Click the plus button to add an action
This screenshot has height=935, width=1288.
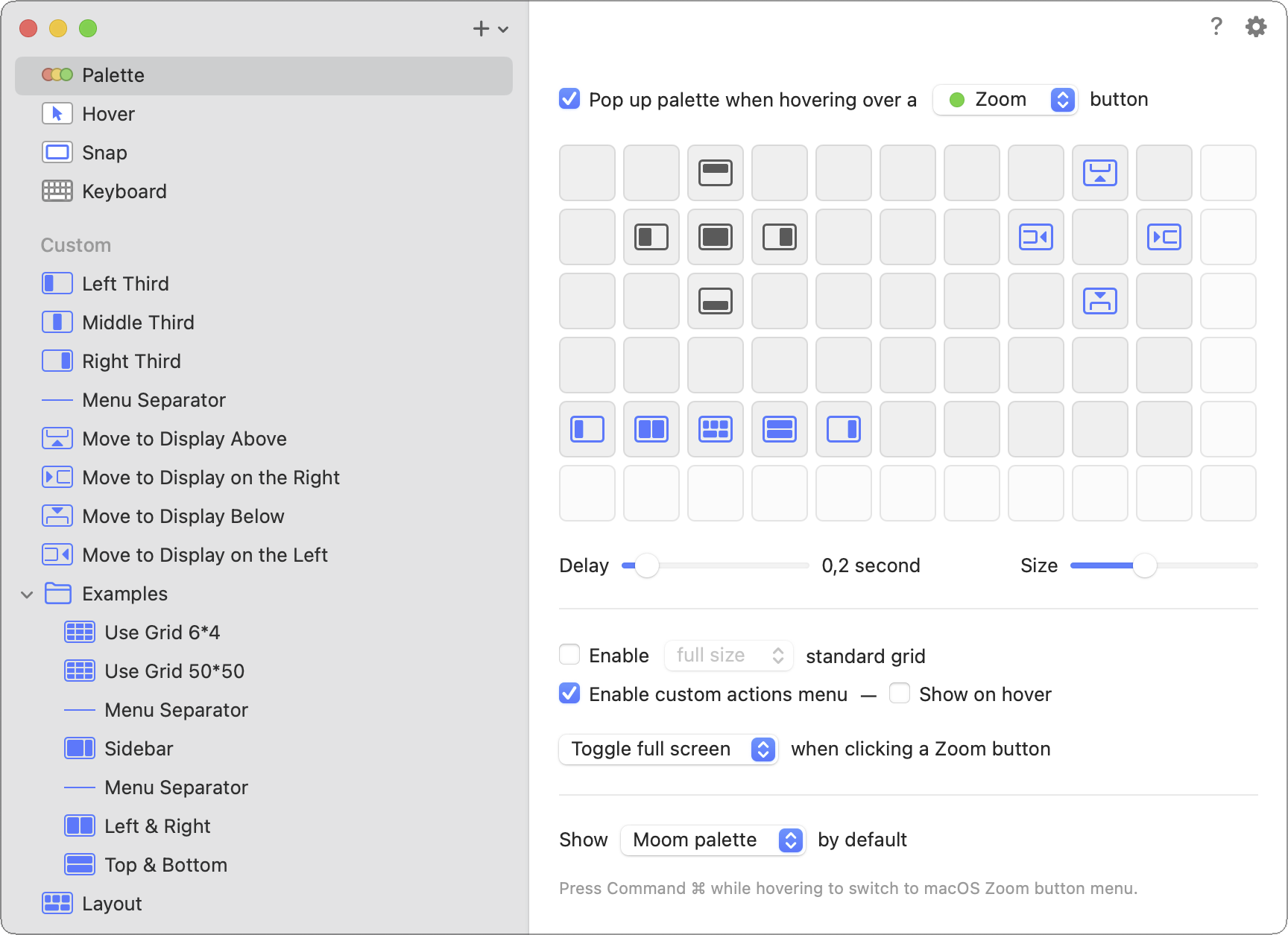(x=481, y=29)
